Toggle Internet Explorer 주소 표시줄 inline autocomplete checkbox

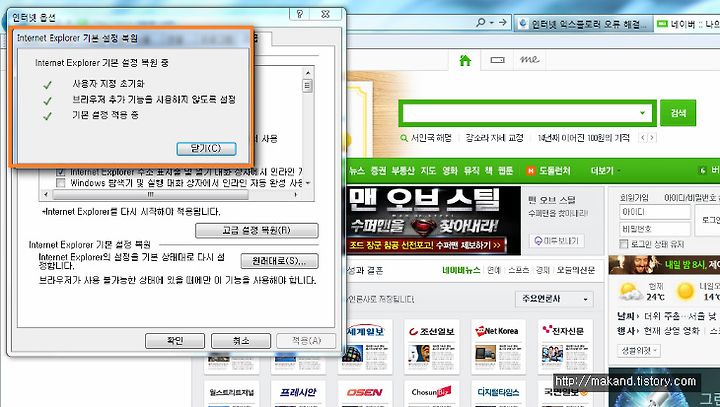61,172
